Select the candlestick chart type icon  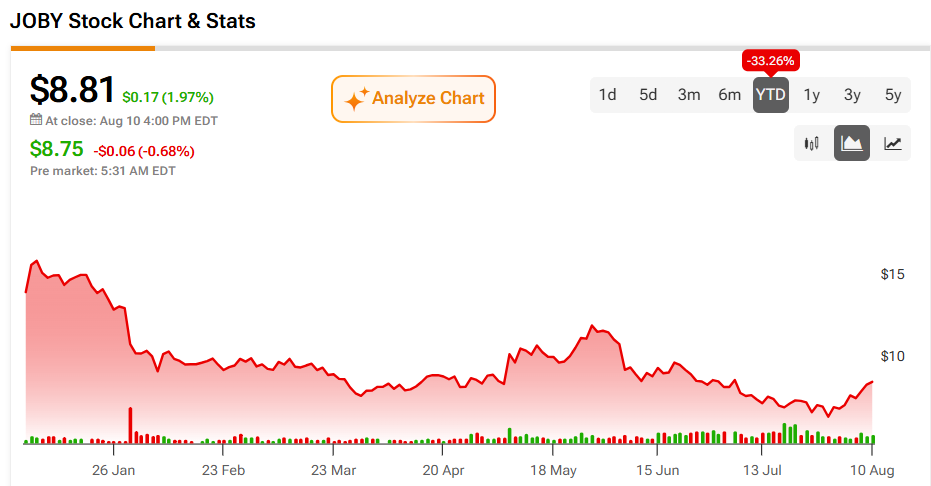pyautogui.click(x=812, y=143)
